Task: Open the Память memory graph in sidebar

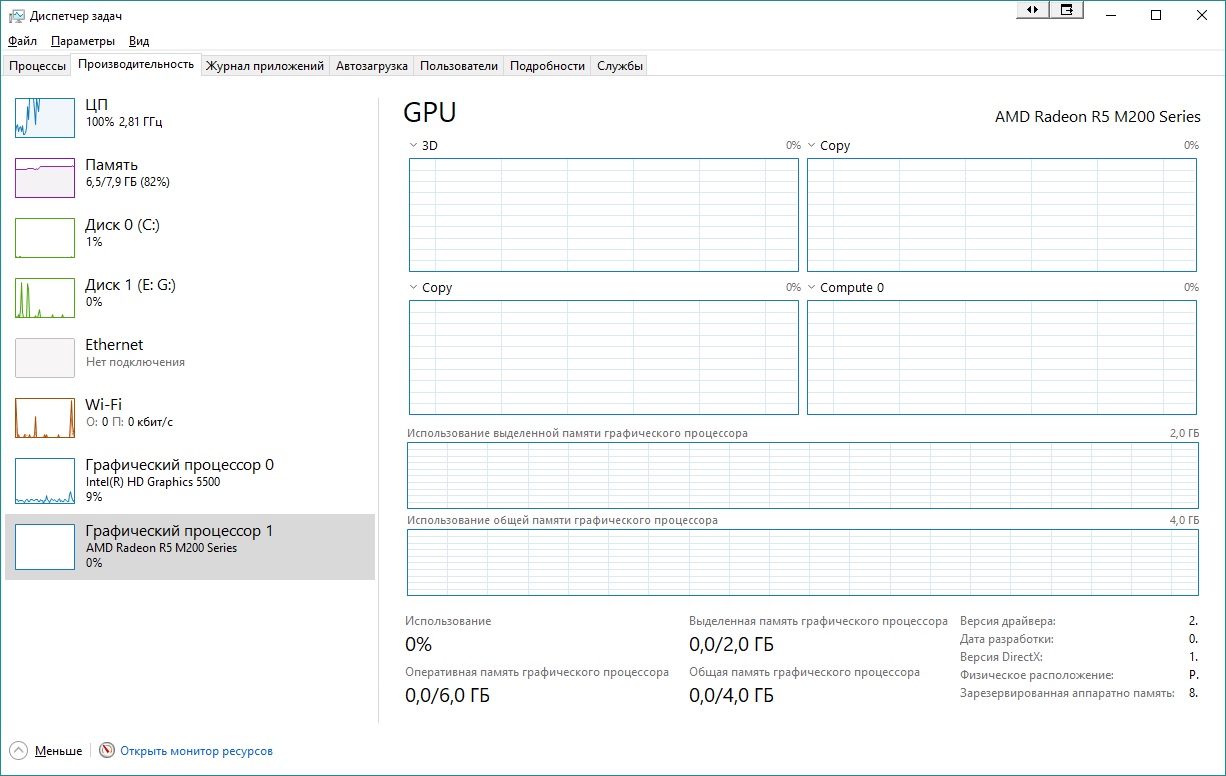Action: (45, 177)
